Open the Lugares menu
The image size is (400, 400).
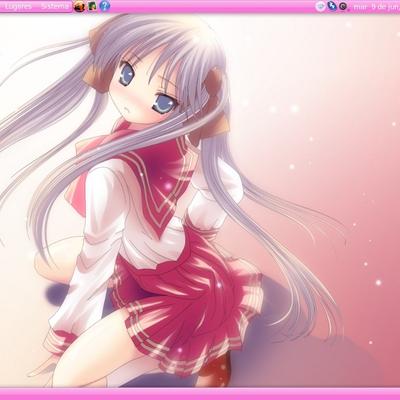pyautogui.click(x=18, y=6)
